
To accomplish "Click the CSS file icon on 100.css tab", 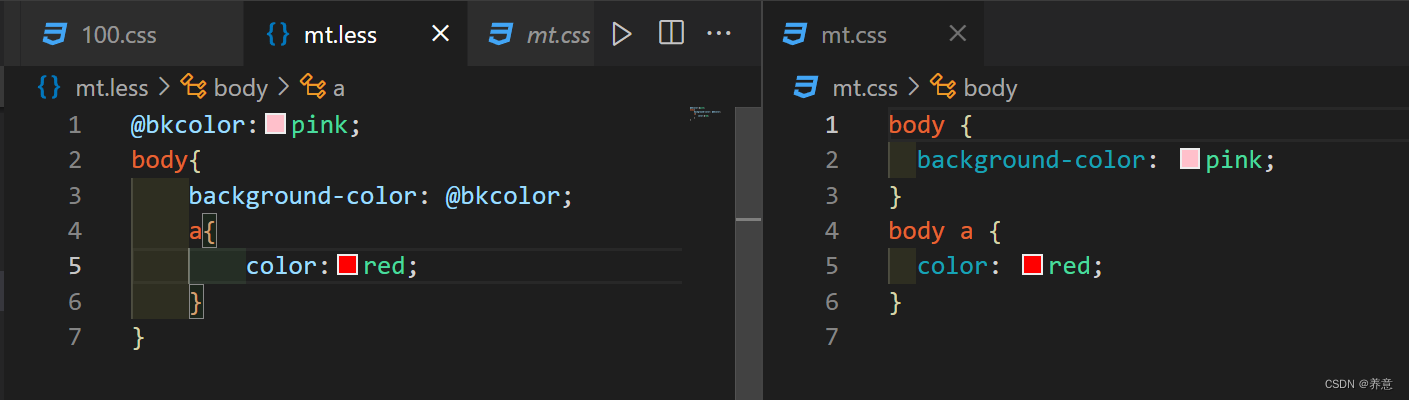I will tap(54, 35).
